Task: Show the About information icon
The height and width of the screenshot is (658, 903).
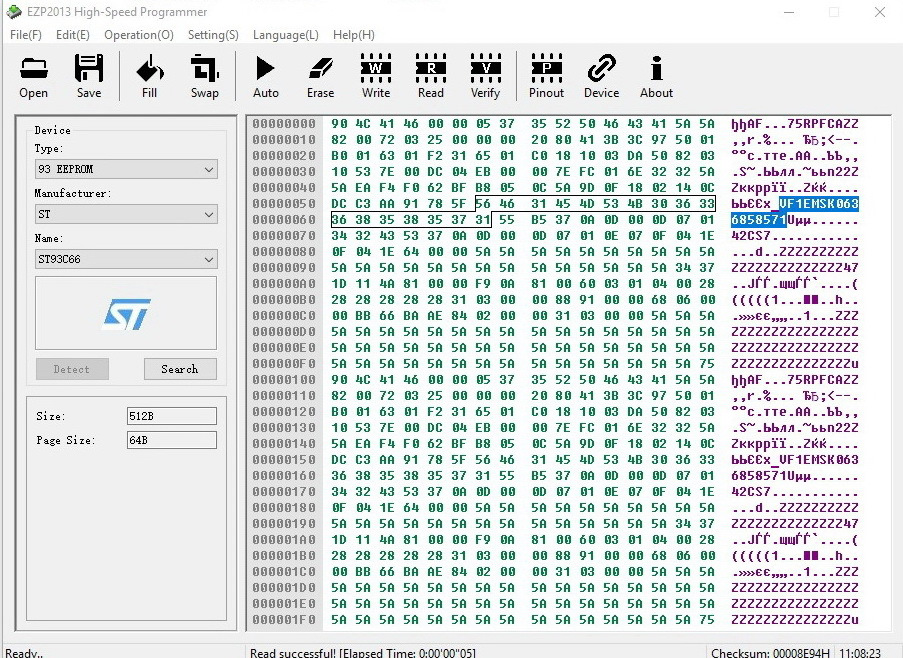Action: [x=656, y=76]
